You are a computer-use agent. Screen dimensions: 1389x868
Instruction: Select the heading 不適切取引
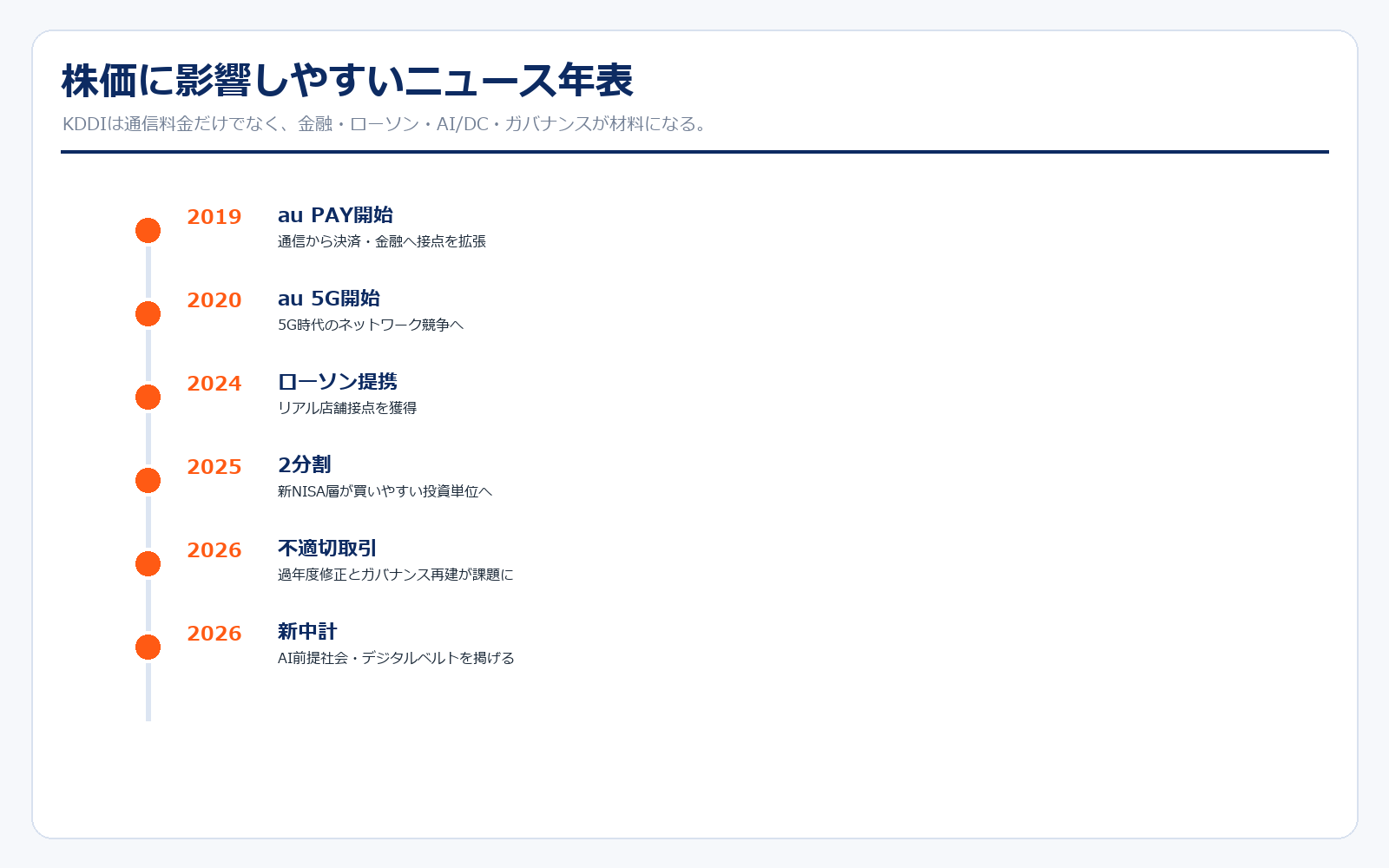tap(327, 549)
